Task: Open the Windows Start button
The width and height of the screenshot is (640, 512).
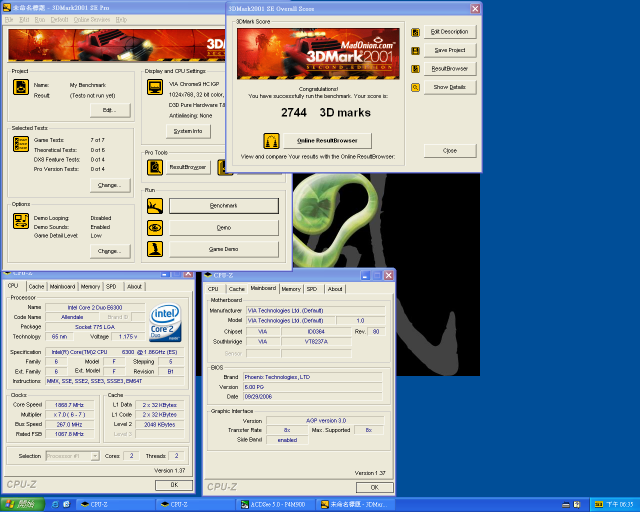Action: (22, 505)
